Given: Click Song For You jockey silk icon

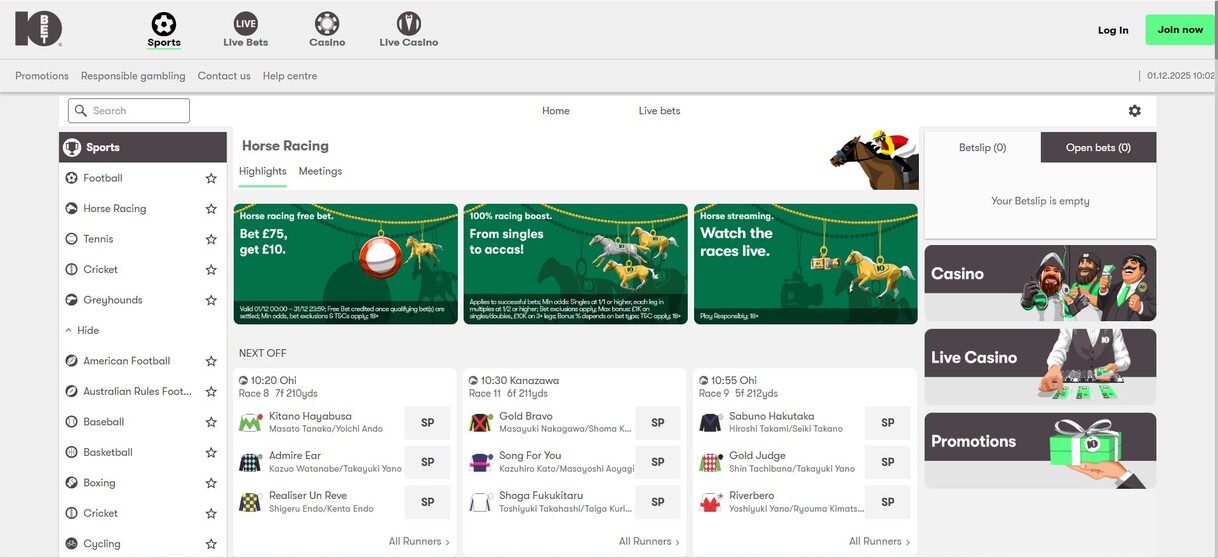Looking at the screenshot, I should (480, 462).
